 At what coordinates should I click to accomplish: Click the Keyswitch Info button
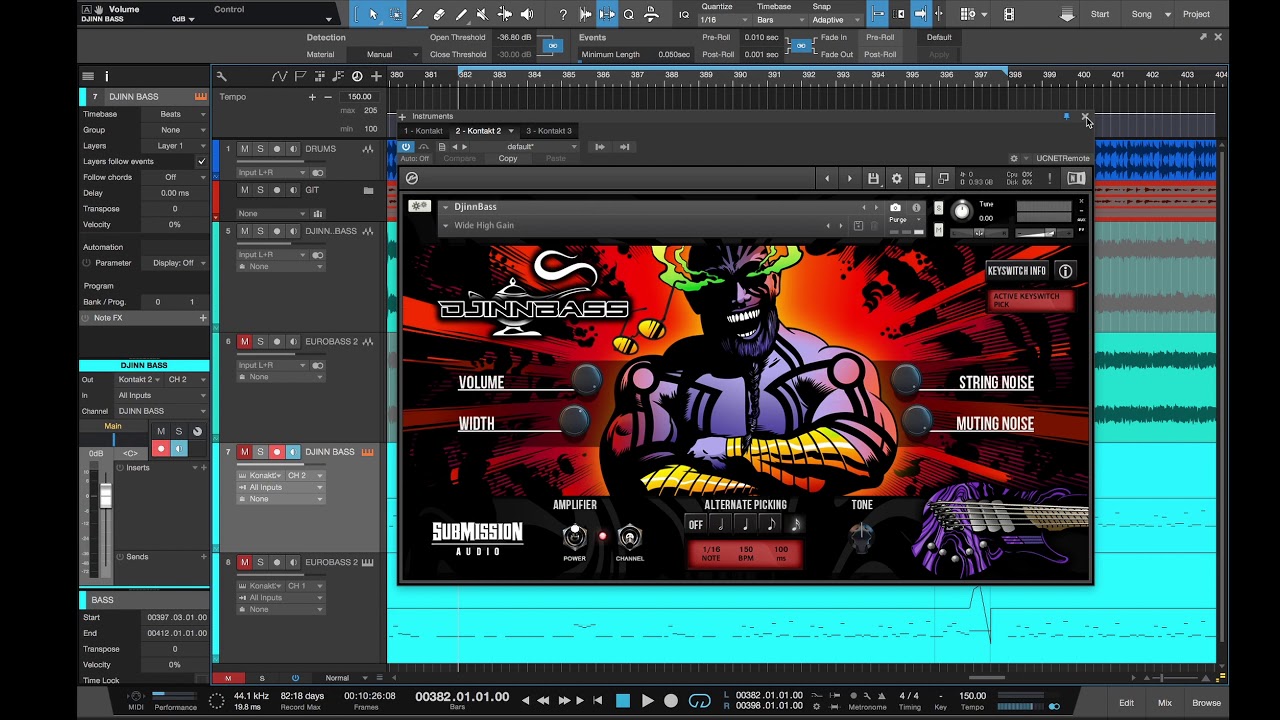(1017, 271)
